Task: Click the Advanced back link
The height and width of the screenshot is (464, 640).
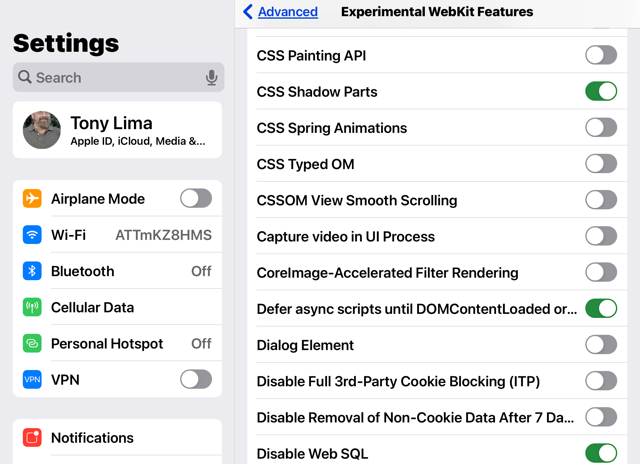Action: coord(288,12)
